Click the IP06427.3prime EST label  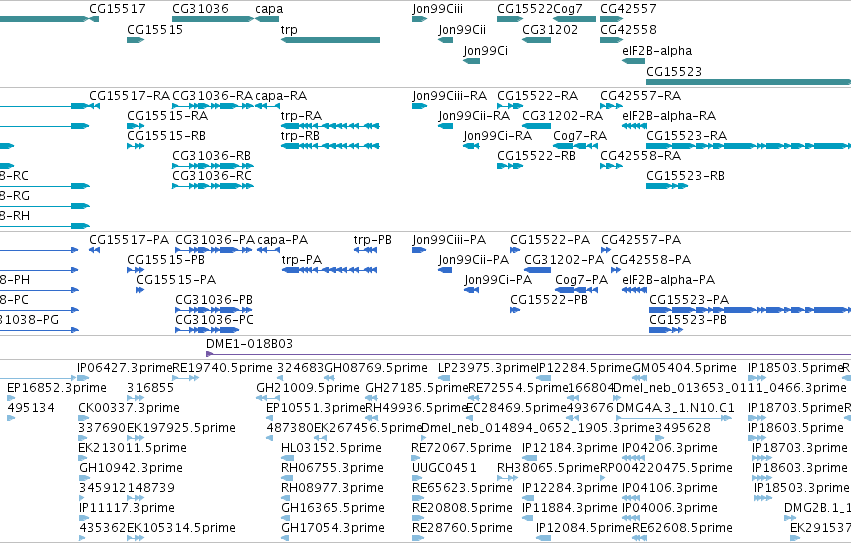(124, 368)
